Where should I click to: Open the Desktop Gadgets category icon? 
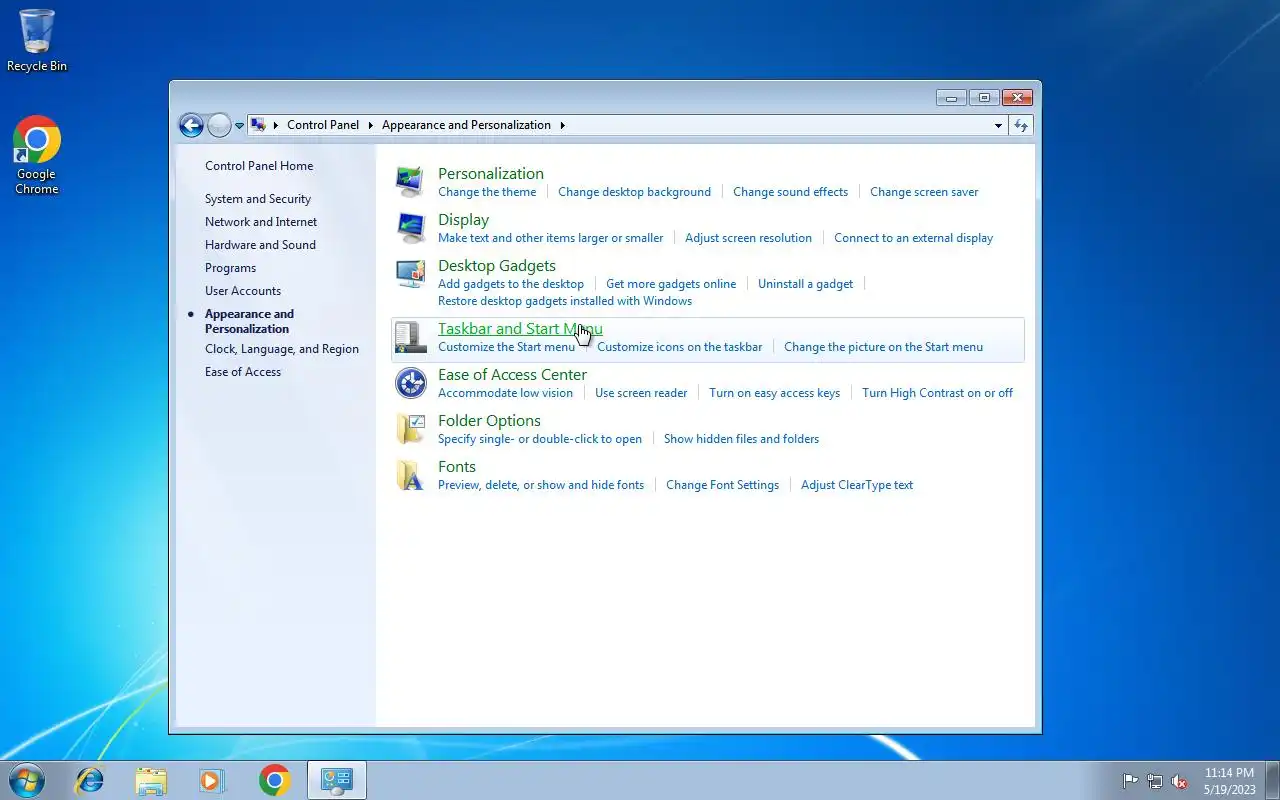tap(410, 274)
